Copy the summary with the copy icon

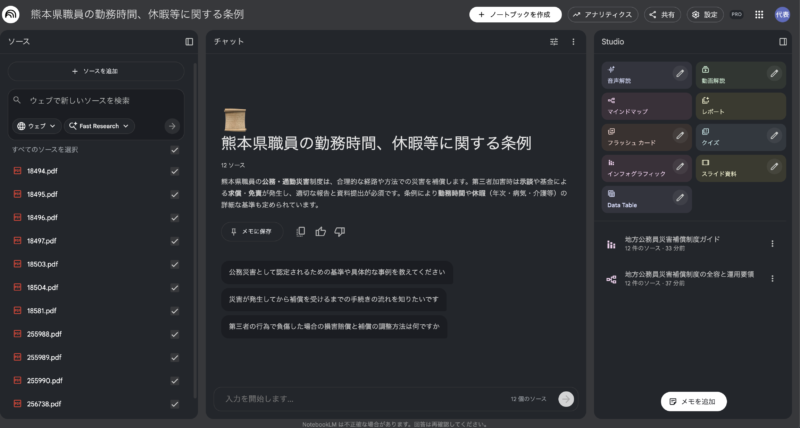point(301,232)
